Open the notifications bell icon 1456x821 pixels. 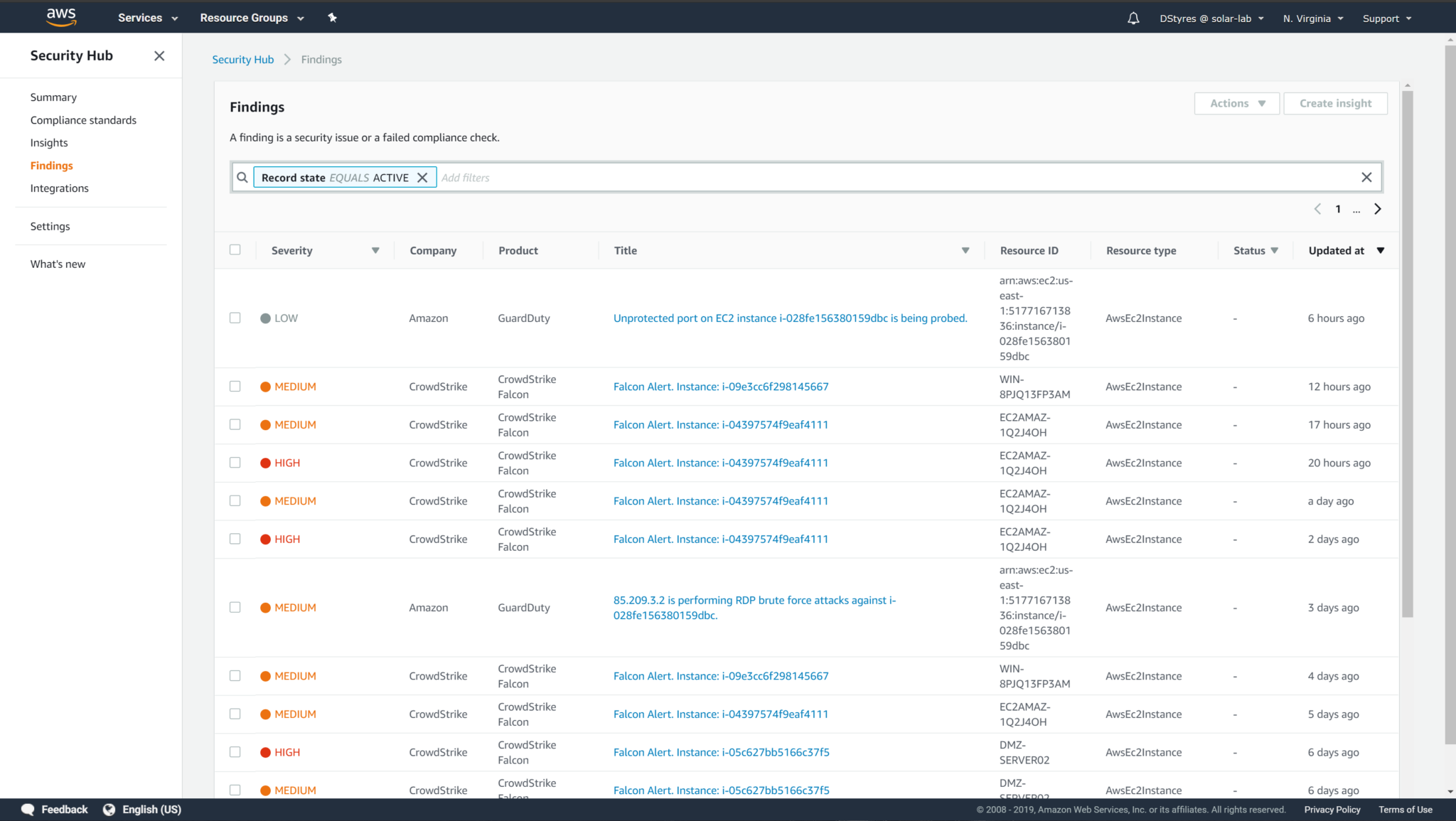coord(1132,18)
